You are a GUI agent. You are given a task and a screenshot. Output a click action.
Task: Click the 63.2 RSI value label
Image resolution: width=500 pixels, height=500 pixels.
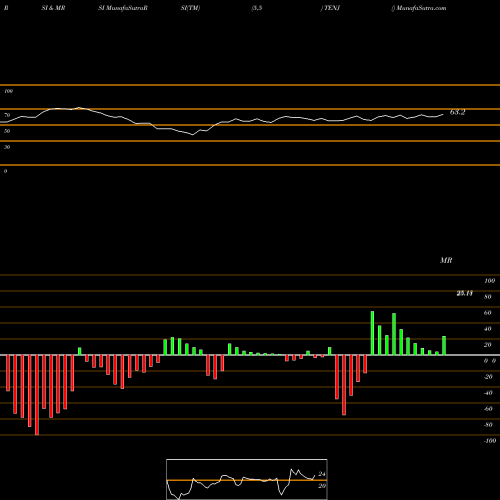pyautogui.click(x=457, y=112)
